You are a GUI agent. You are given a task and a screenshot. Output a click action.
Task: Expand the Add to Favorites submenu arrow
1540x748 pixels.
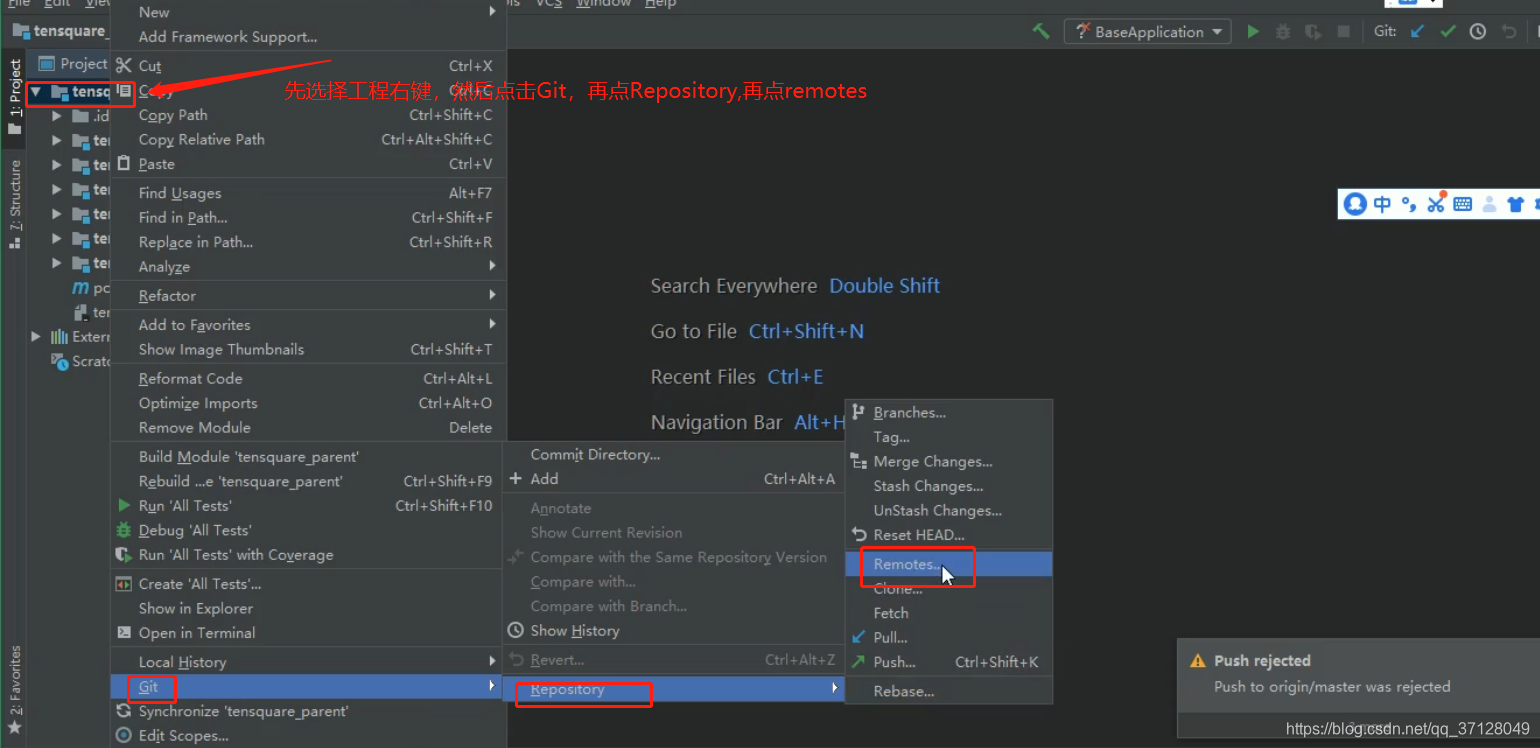[492, 324]
